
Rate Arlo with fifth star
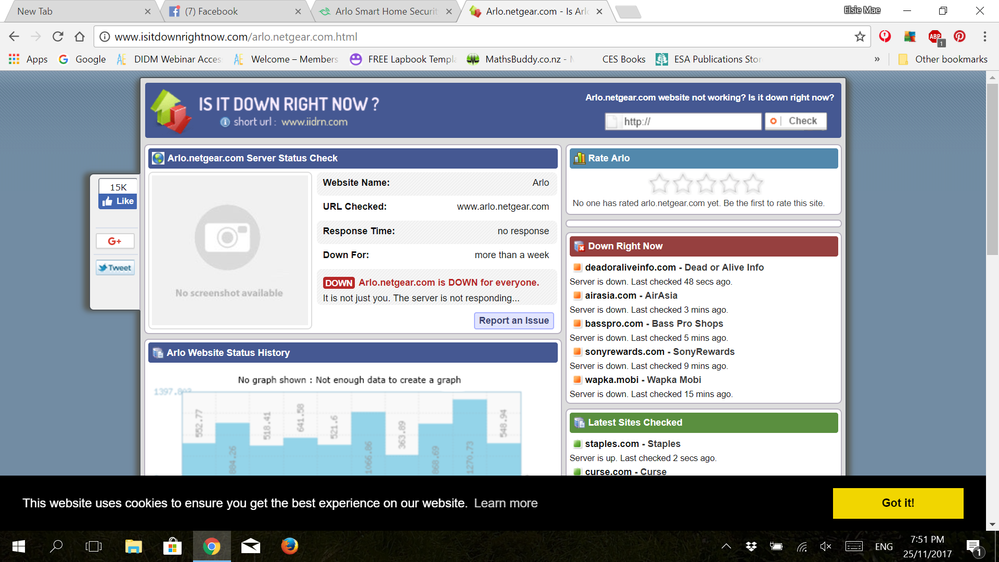pos(752,184)
